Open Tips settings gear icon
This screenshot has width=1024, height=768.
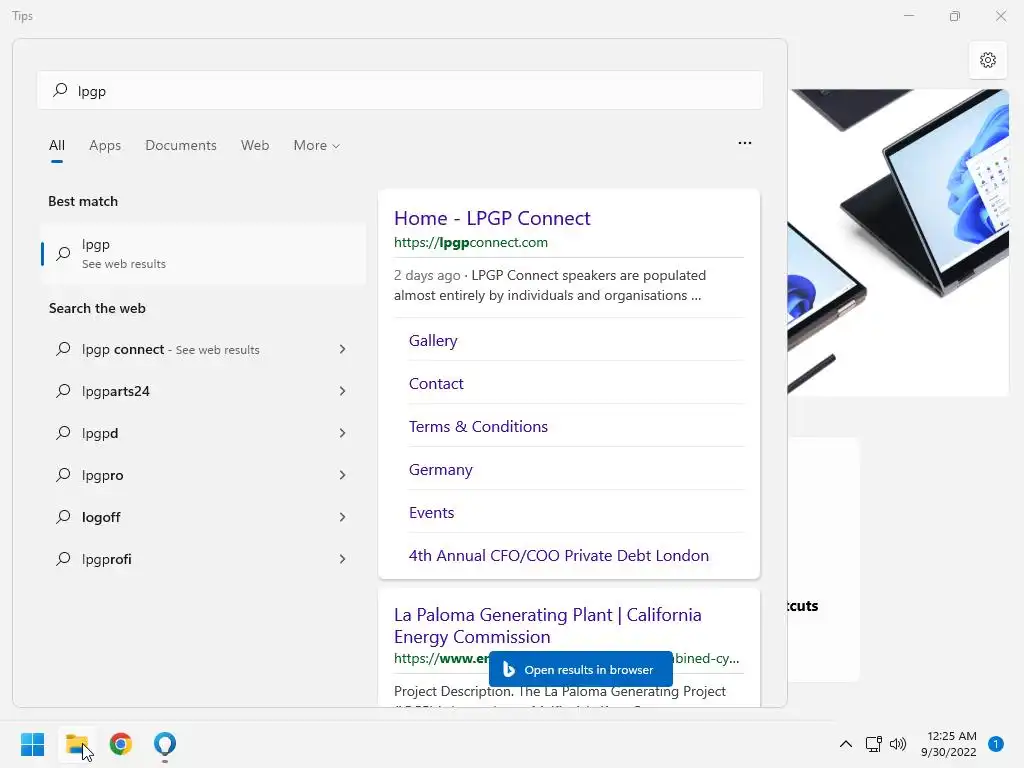coord(988,60)
